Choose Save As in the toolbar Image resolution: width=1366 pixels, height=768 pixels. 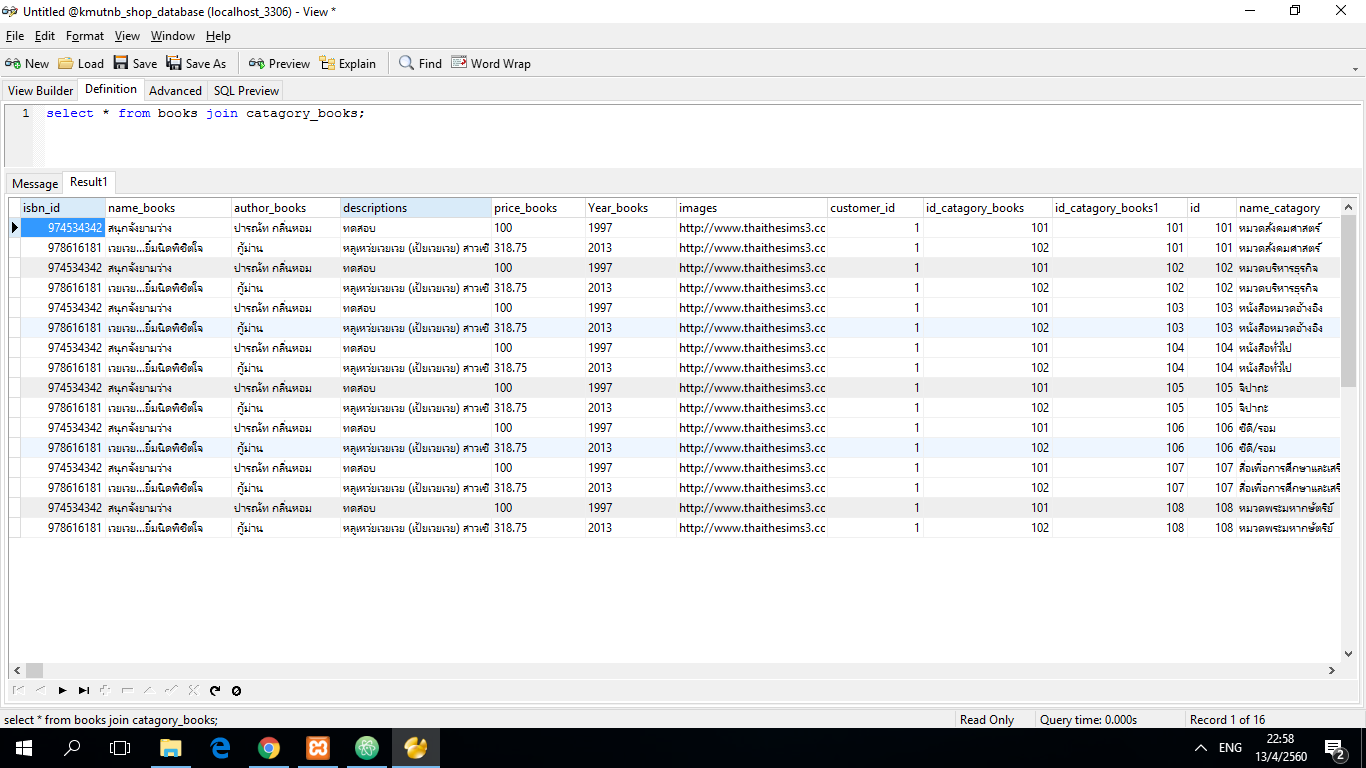[x=196, y=63]
